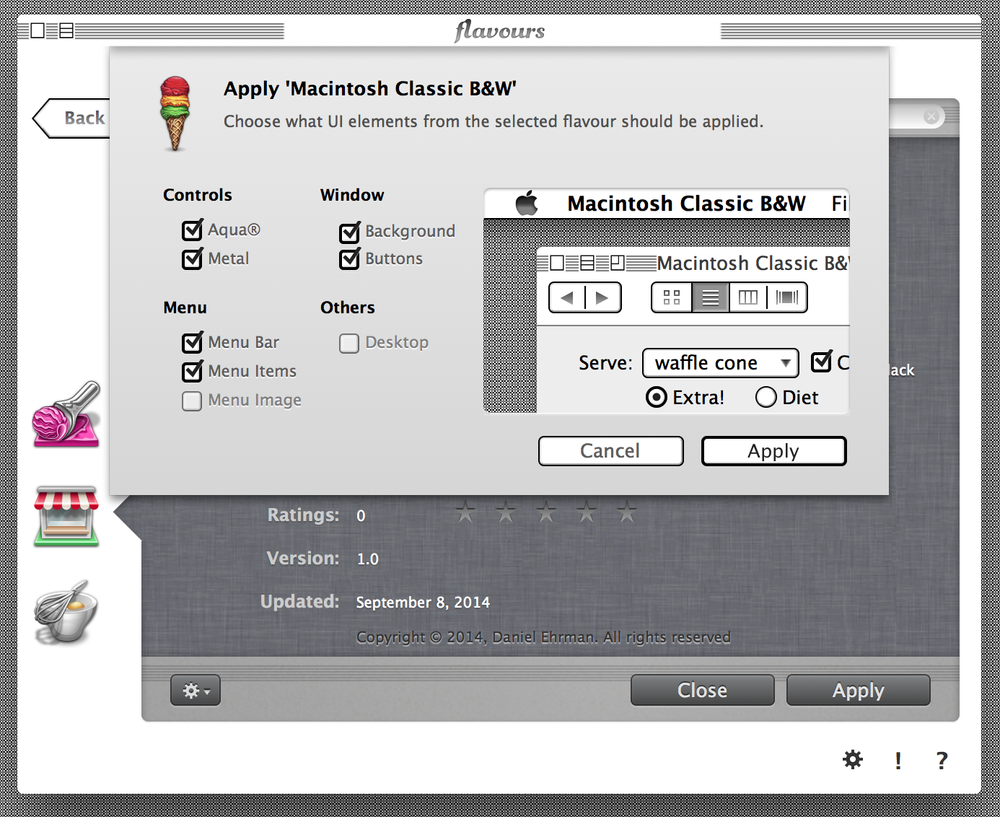This screenshot has width=1000, height=817.
Task: Uncheck the Aqua® controls checkbox
Action: point(192,230)
